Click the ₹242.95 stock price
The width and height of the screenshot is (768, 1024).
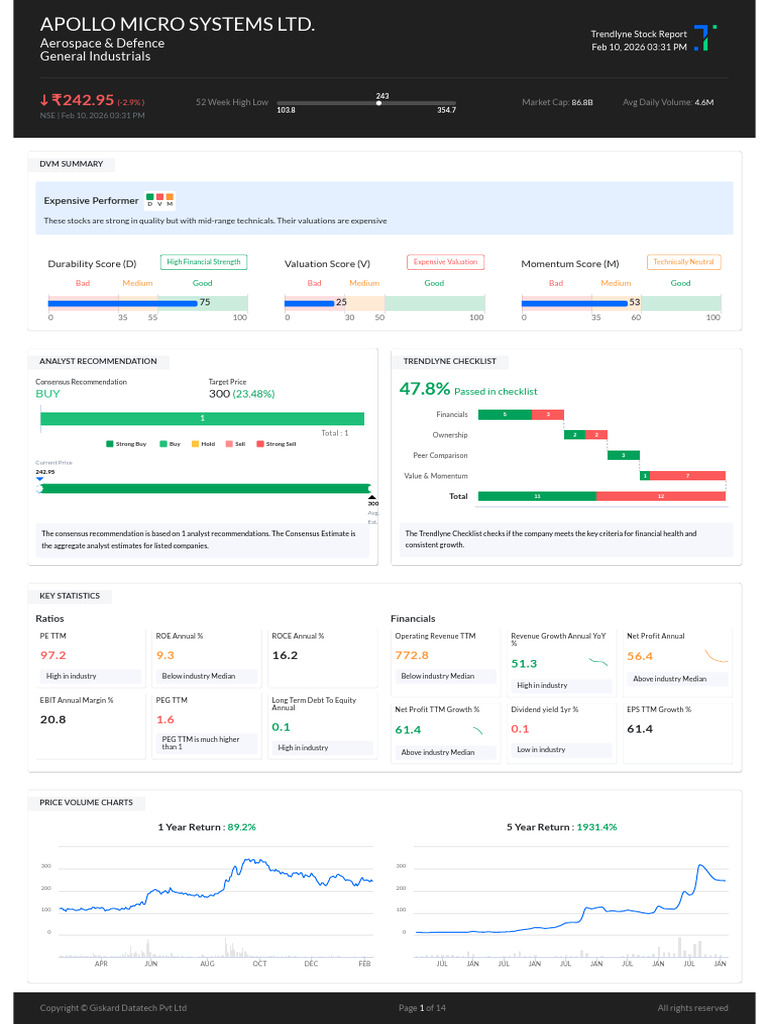(83, 100)
